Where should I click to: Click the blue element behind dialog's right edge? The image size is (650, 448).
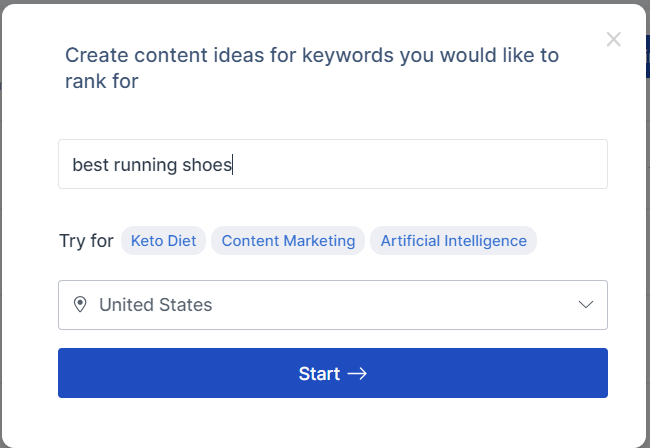click(x=647, y=55)
